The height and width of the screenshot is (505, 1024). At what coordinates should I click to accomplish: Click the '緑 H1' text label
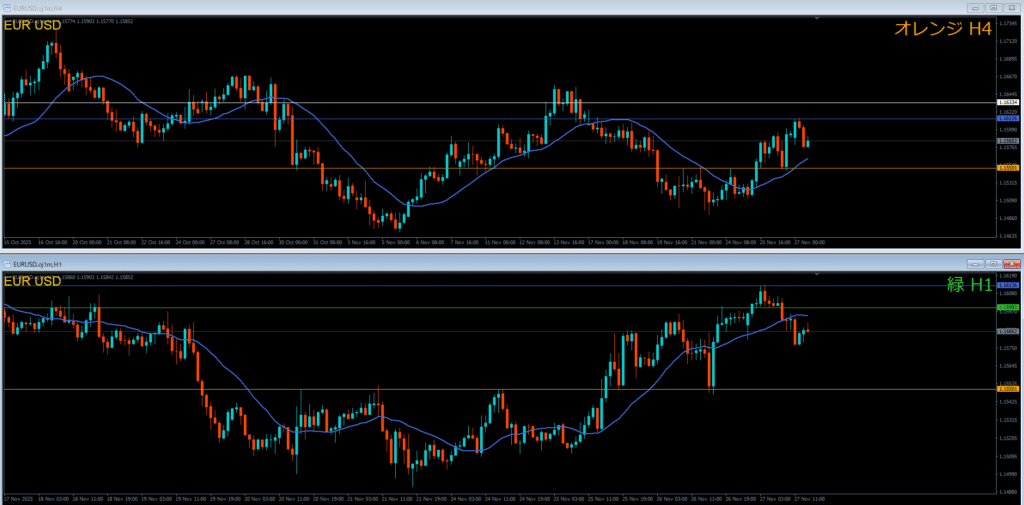pyautogui.click(x=969, y=285)
